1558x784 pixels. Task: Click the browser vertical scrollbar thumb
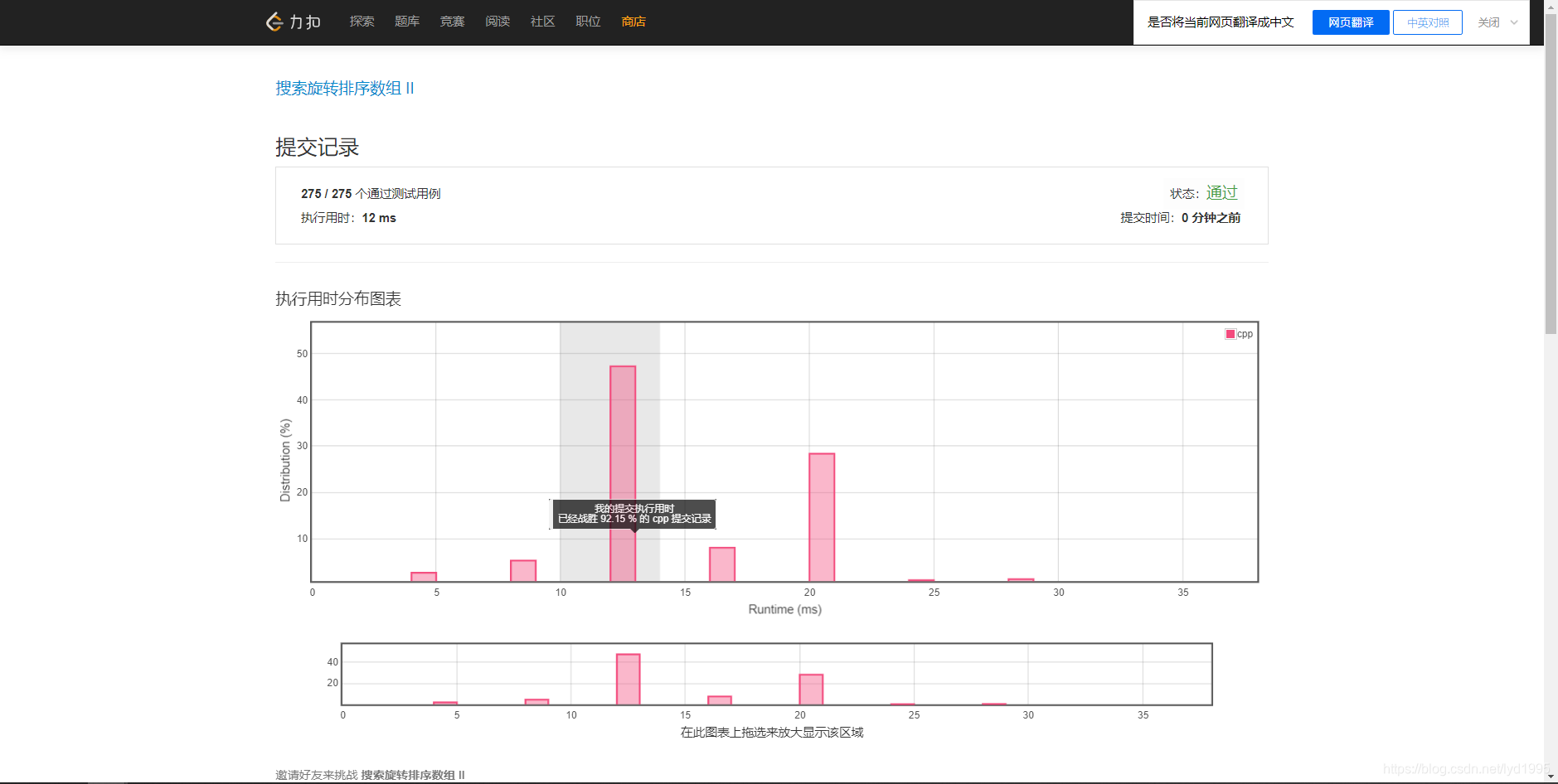click(x=1551, y=174)
